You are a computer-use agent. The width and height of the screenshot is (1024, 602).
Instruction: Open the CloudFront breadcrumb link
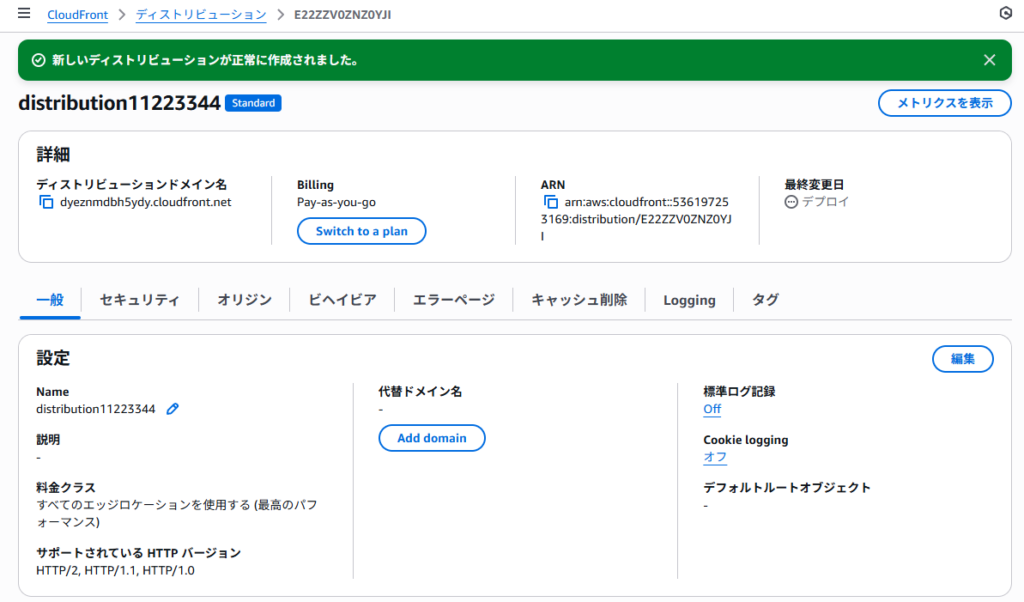77,15
